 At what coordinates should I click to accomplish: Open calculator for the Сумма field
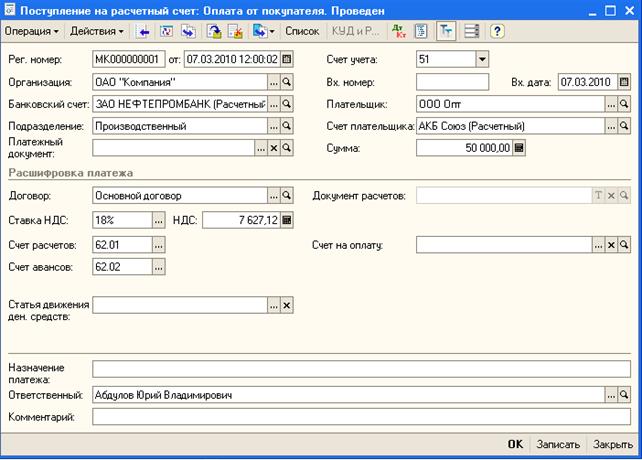[x=519, y=147]
